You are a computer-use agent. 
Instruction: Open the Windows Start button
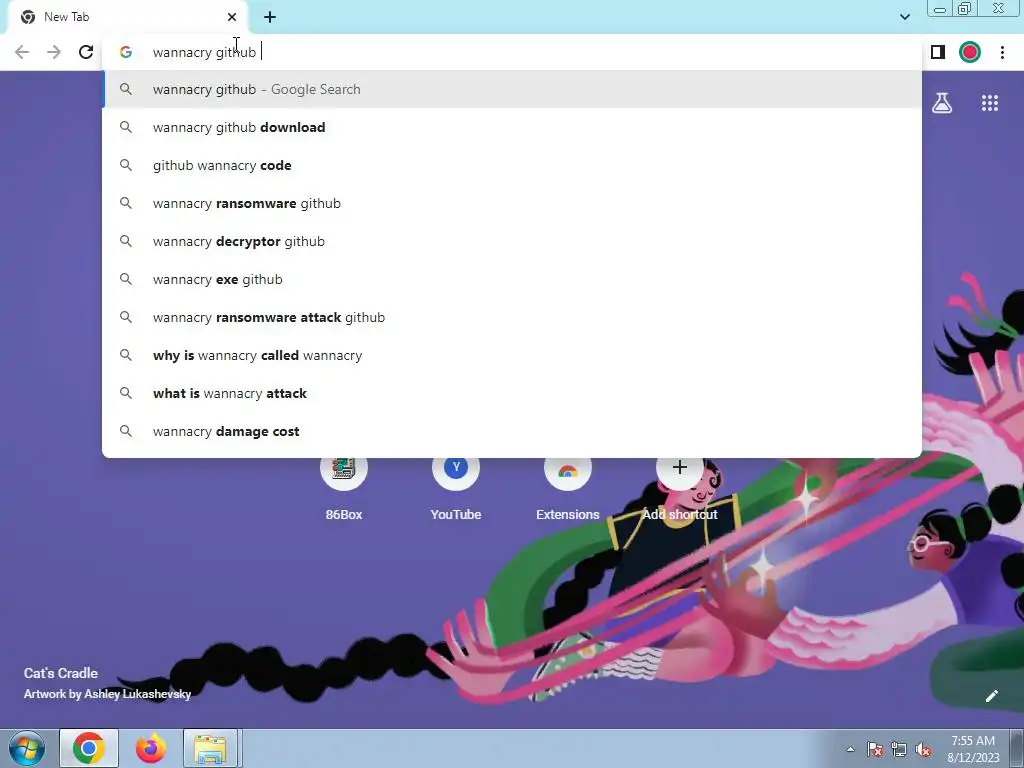(26, 748)
